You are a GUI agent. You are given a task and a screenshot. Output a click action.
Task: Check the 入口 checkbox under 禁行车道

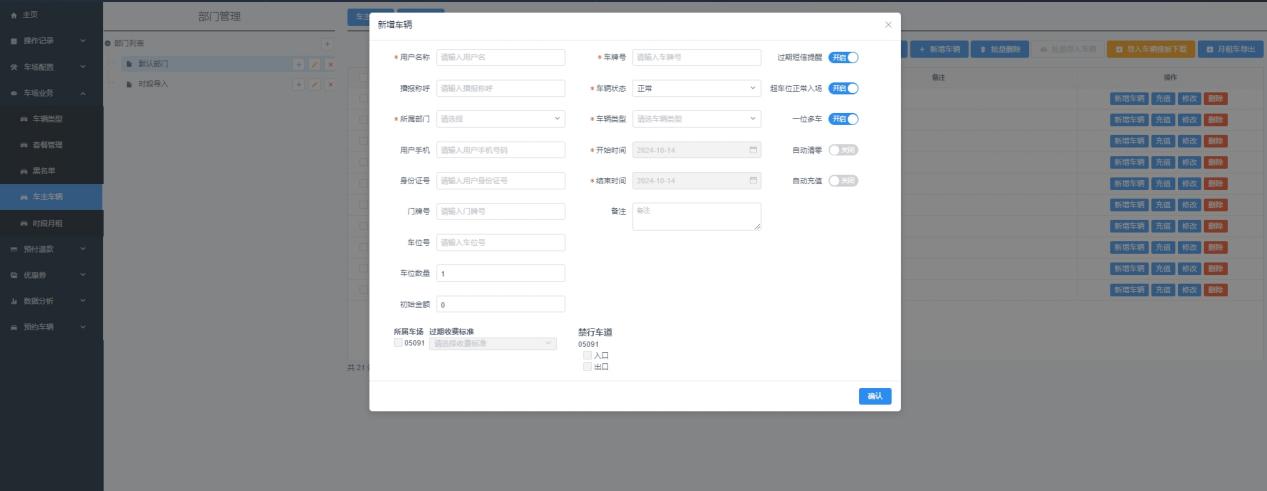click(587, 355)
